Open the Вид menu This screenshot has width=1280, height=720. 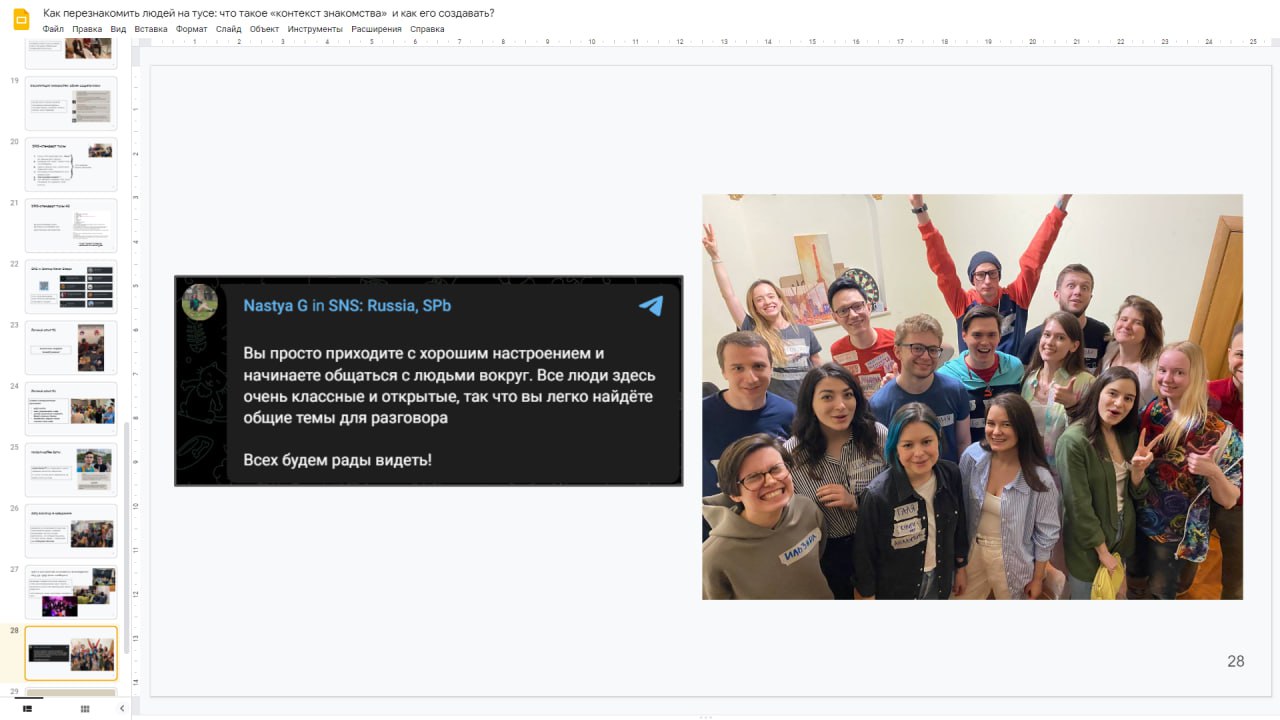(118, 29)
